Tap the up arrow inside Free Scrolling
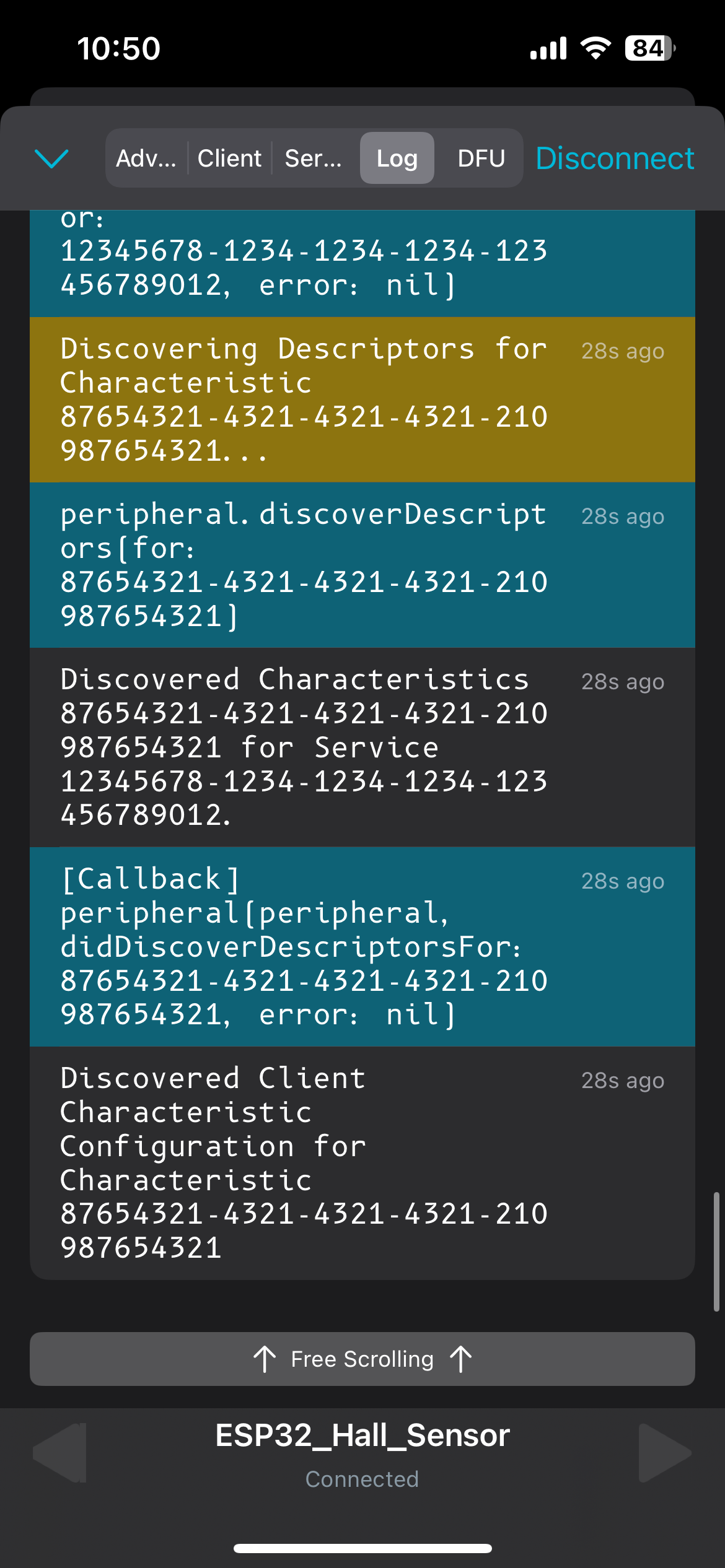Image resolution: width=725 pixels, height=1568 pixels. pyautogui.click(x=265, y=1359)
